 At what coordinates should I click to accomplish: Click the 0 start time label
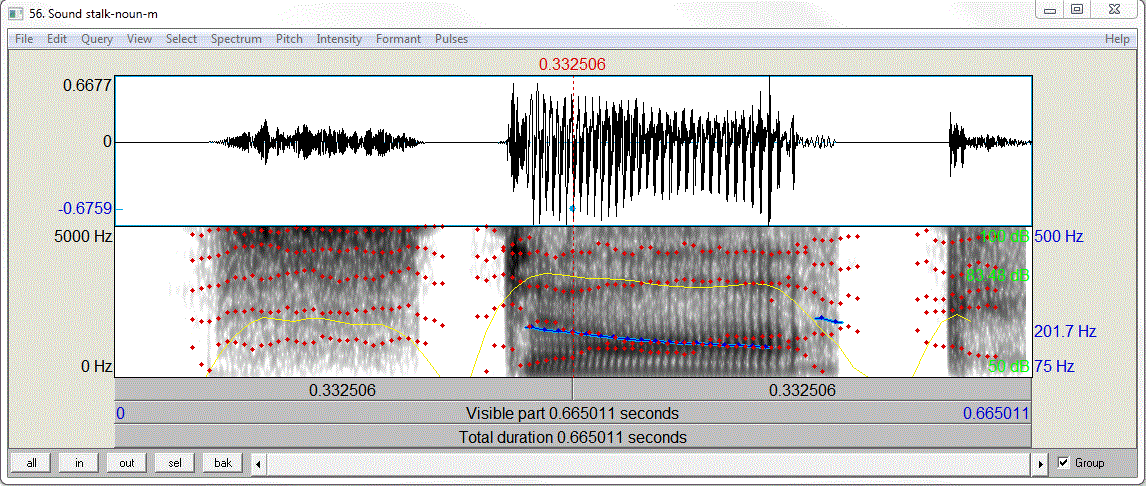[121, 414]
